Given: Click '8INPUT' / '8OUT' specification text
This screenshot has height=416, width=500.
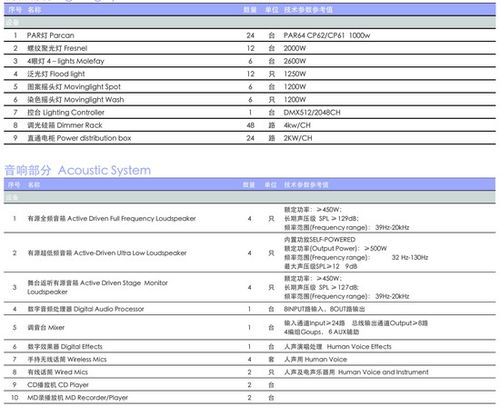Looking at the screenshot, I should coord(324,309).
